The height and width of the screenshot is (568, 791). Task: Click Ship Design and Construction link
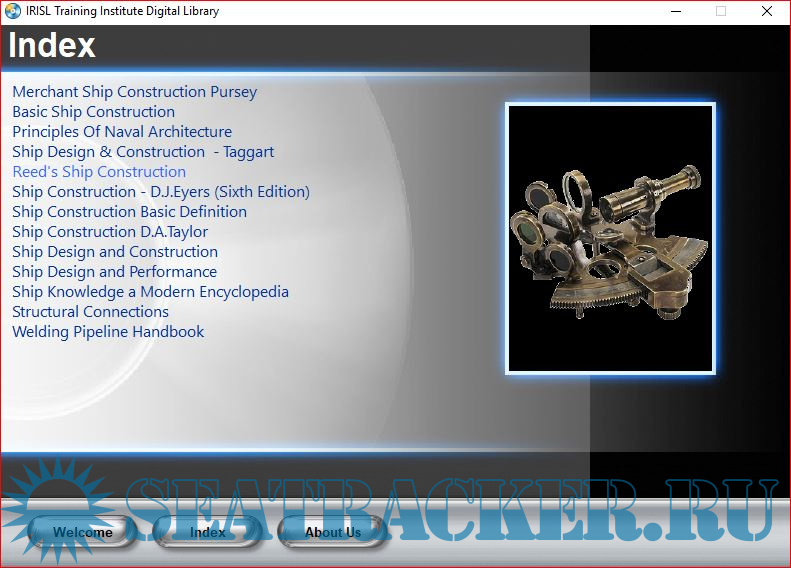pyautogui.click(x=115, y=252)
